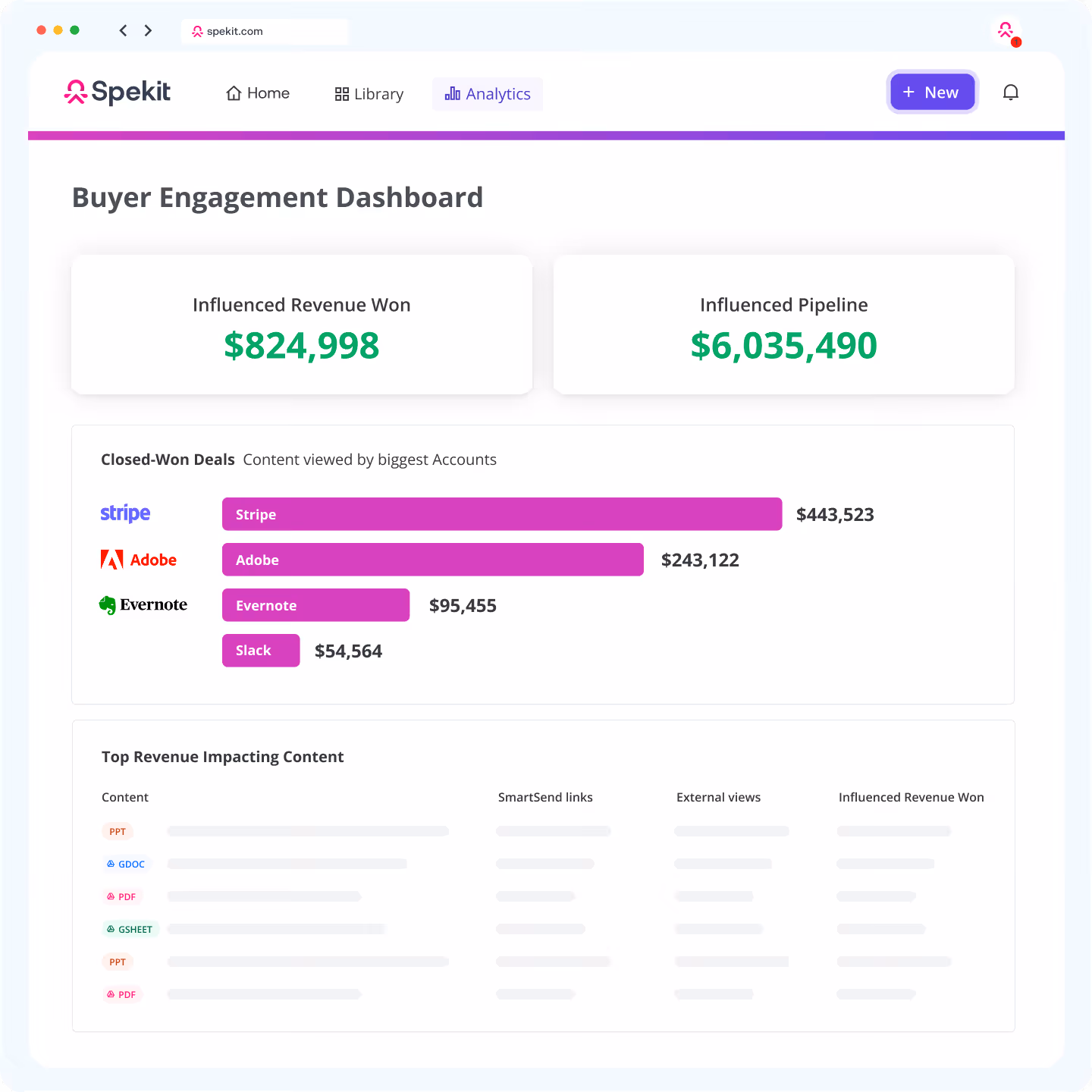
Task: Click the Stripe deal bar showing $443,523
Action: (501, 513)
